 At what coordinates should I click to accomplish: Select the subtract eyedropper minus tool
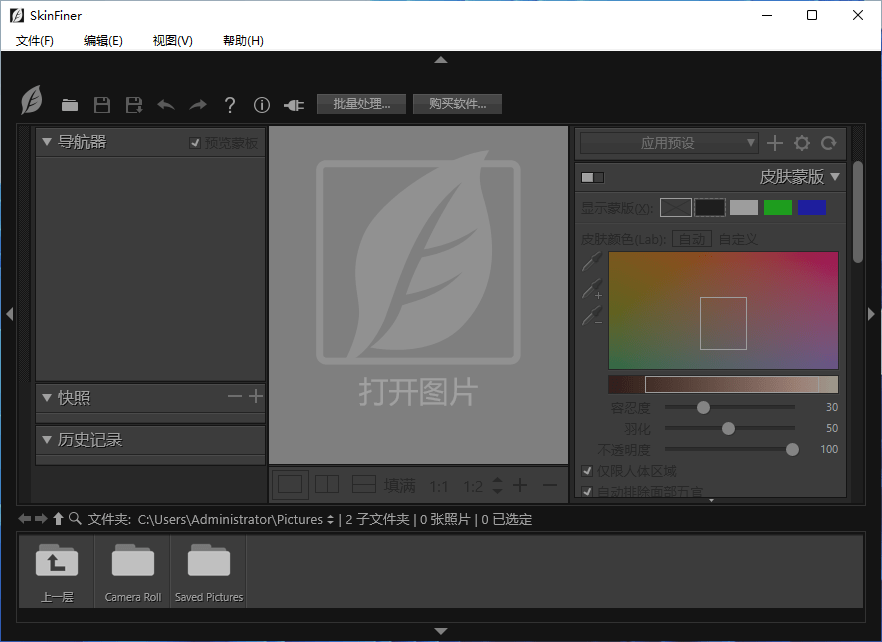click(592, 316)
